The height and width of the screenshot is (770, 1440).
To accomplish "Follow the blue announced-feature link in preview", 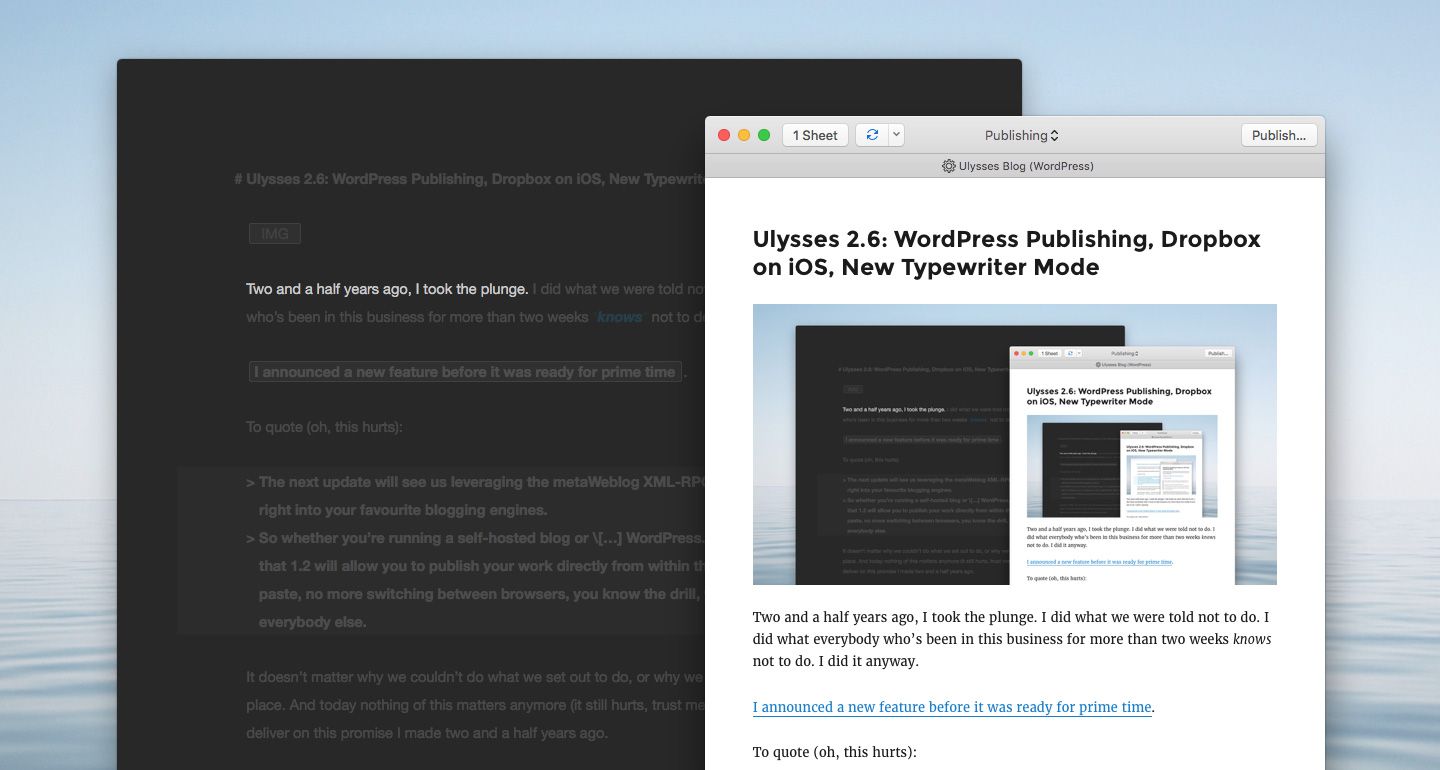I will [x=952, y=707].
